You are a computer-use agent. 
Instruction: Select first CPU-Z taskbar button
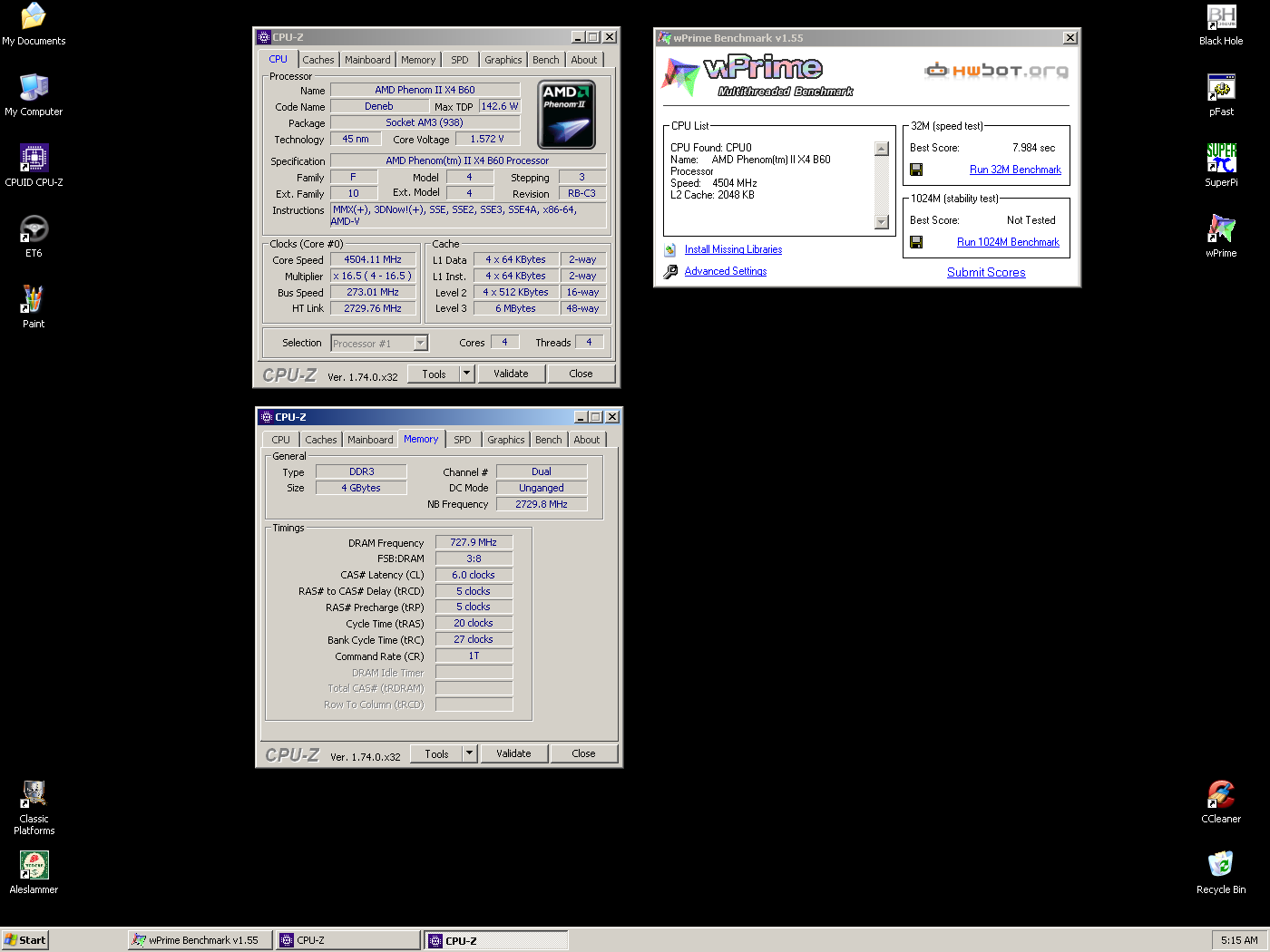(348, 940)
